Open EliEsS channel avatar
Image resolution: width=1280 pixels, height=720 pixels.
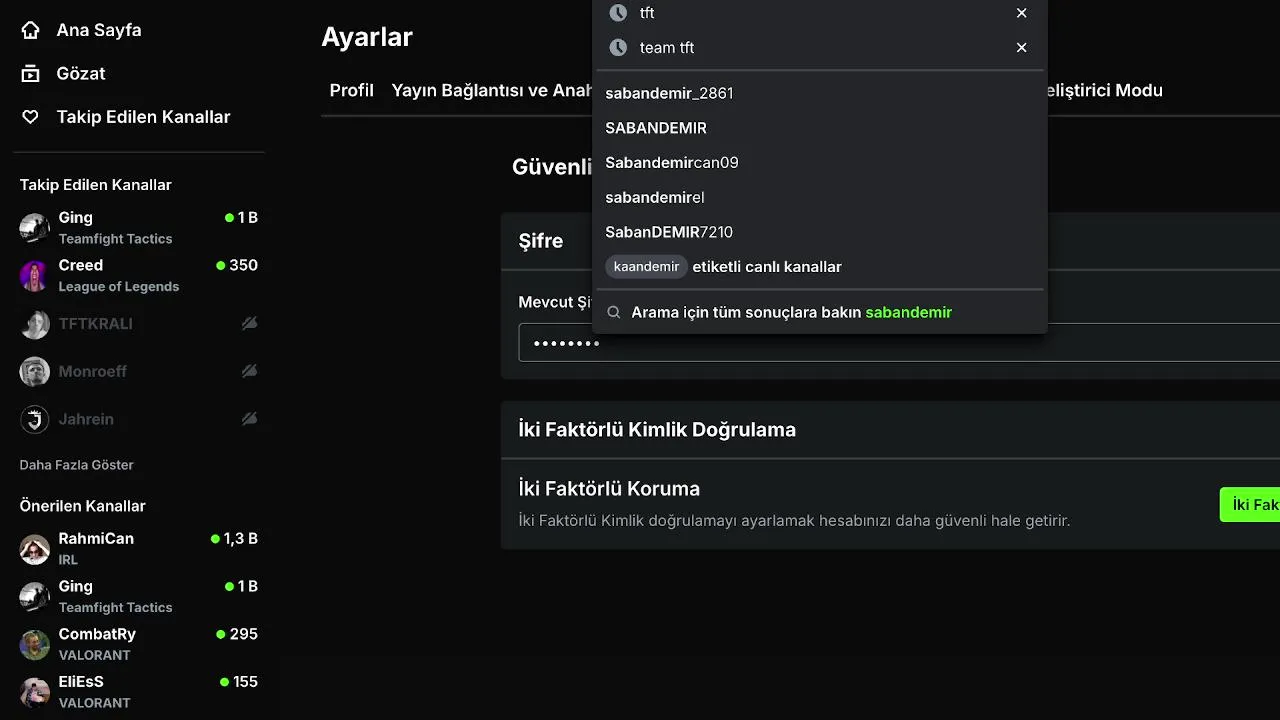[x=35, y=692]
